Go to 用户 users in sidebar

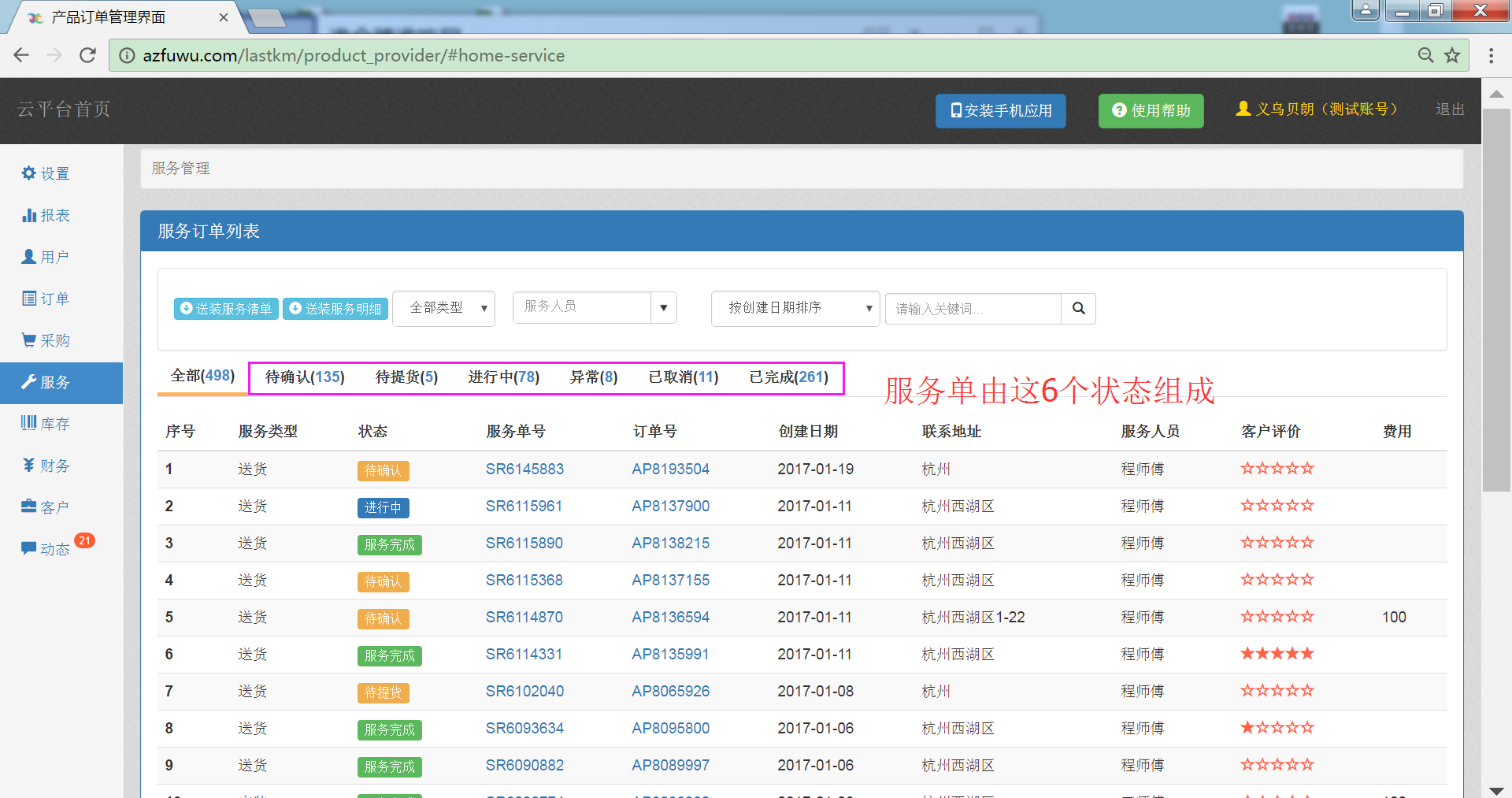pyautogui.click(x=46, y=257)
